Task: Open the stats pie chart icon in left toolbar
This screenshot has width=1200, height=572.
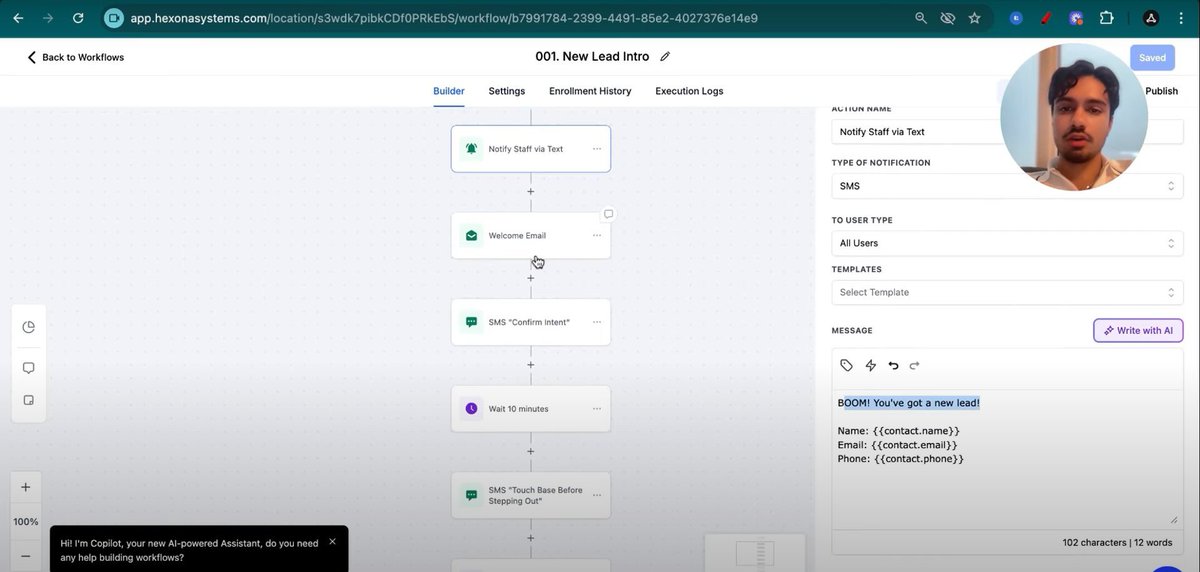Action: tap(28, 327)
